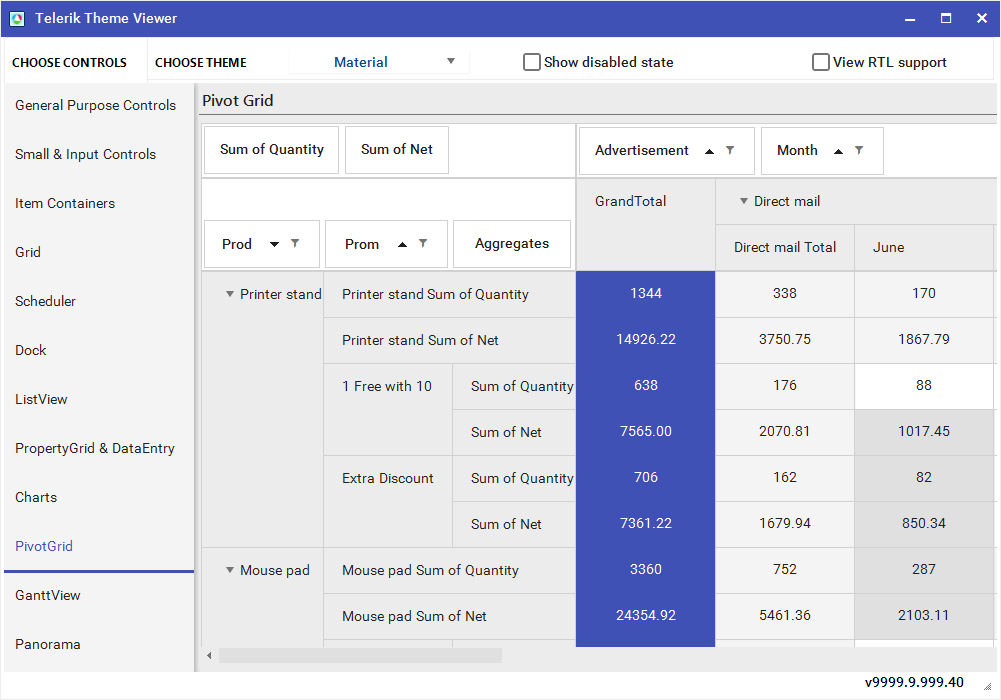This screenshot has width=1001, height=700.
Task: Click the Prod field sort arrow
Action: (275, 244)
